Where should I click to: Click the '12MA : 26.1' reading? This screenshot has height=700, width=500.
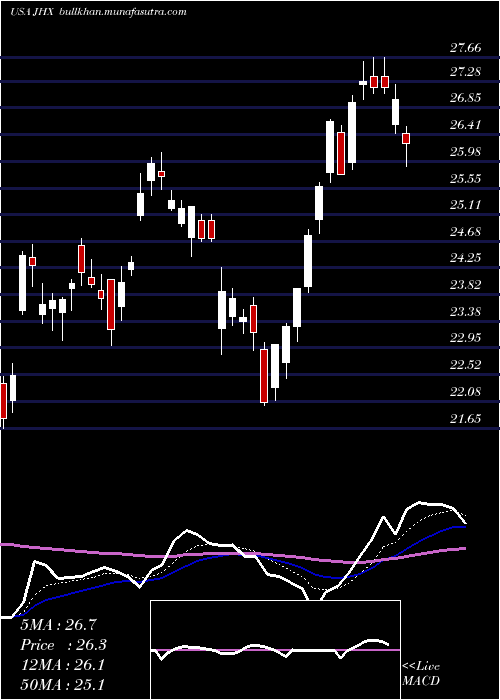(62, 665)
